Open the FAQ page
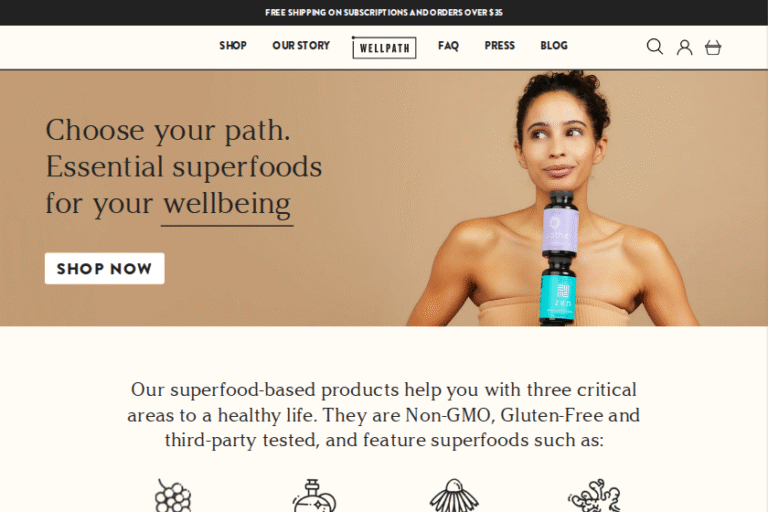This screenshot has height=512, width=768. 448,46
